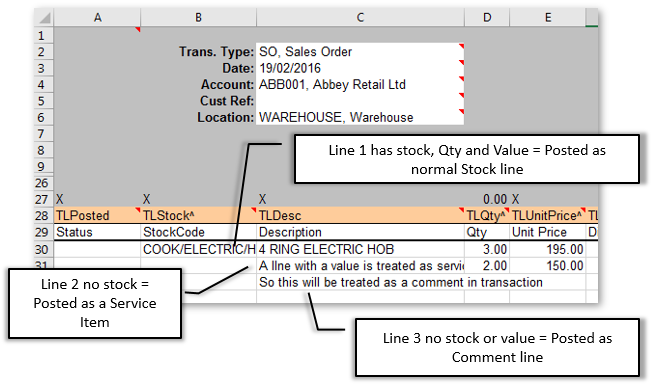This screenshot has width=652, height=385.
Task: Click the account cell 'ABB001, Abbey Retail Ltd'
Action: (x=360, y=84)
